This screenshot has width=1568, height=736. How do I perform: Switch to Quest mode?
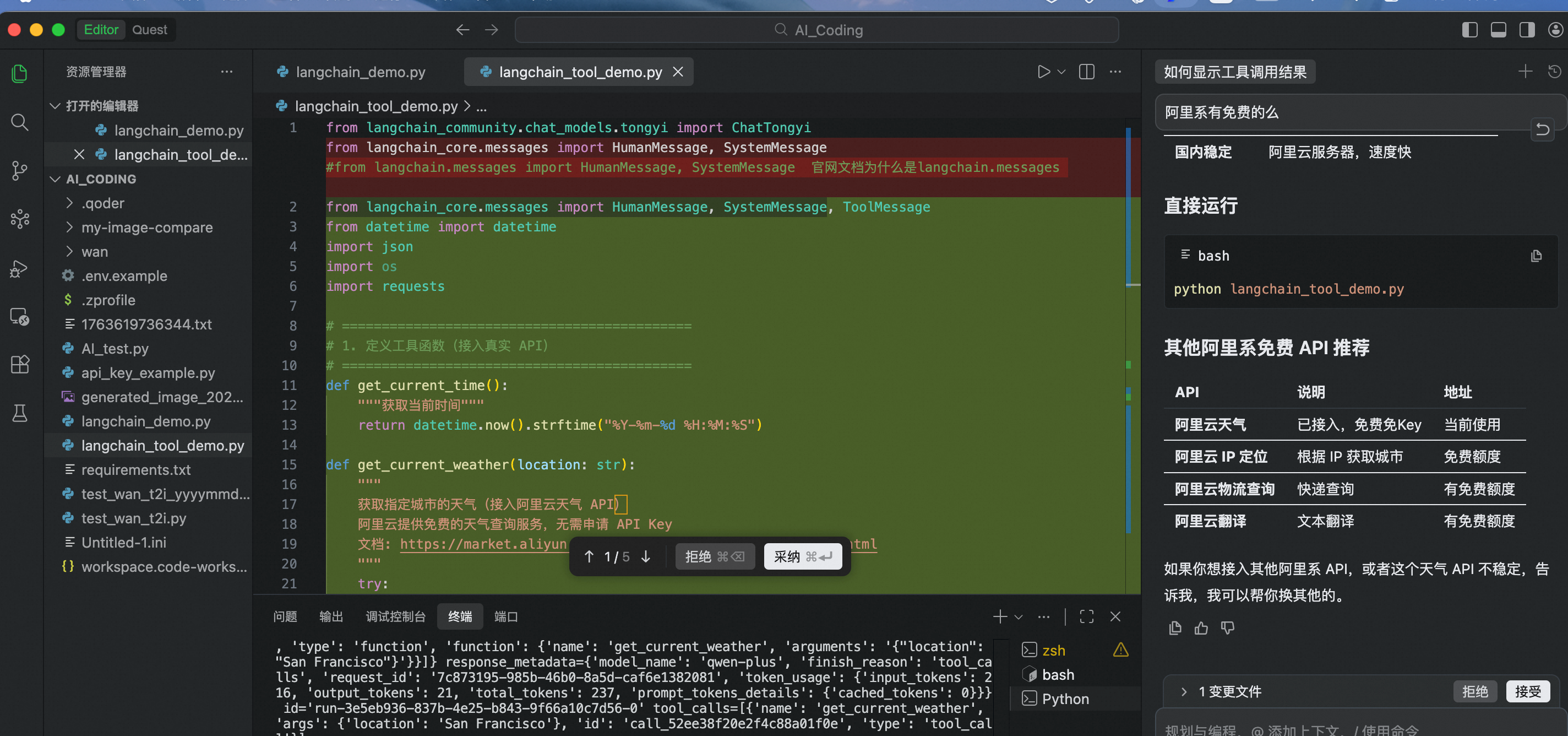pos(149,30)
